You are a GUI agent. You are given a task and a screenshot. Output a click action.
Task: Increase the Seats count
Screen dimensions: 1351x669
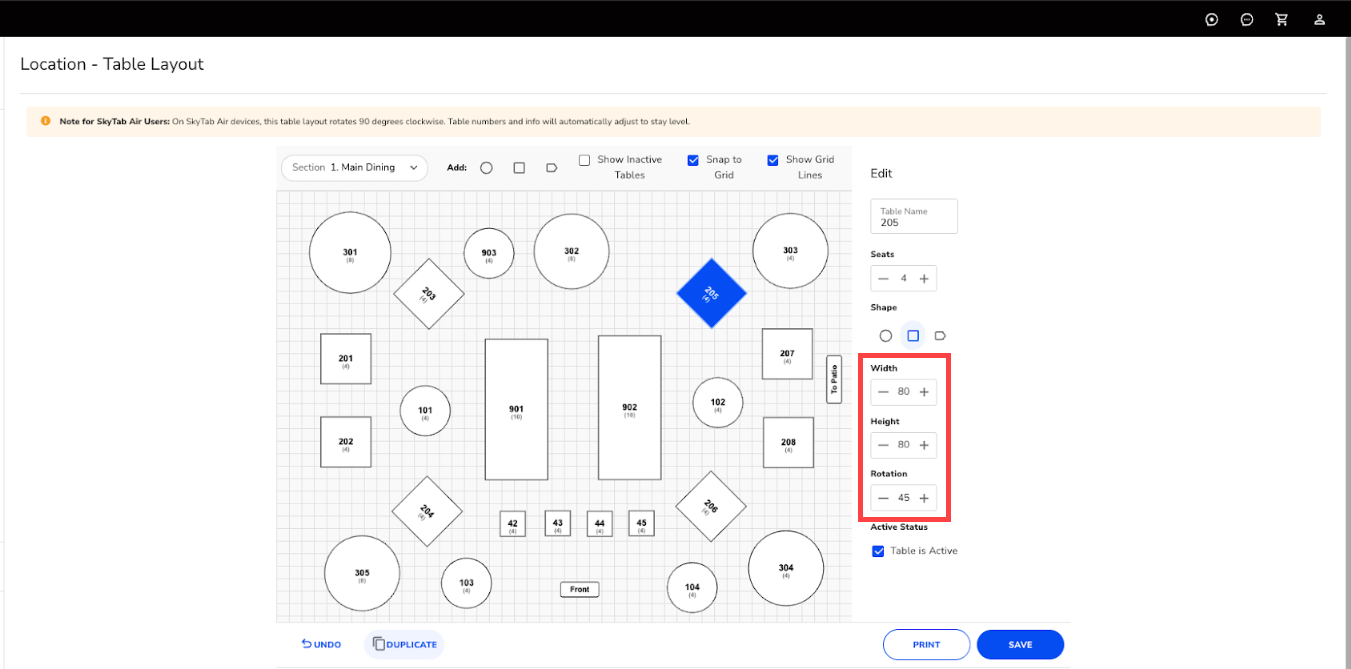[924, 278]
